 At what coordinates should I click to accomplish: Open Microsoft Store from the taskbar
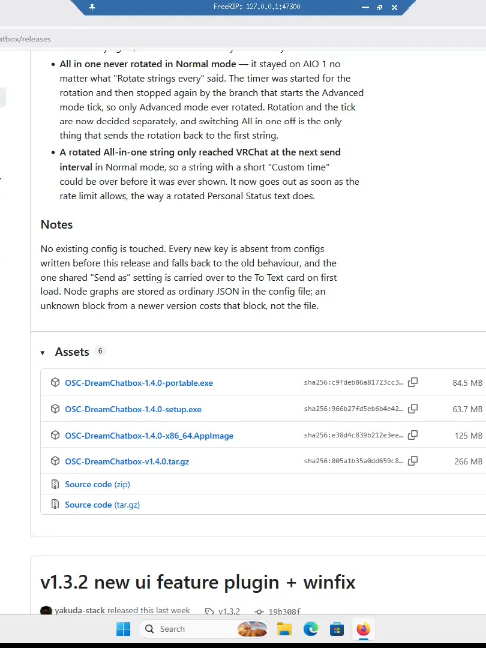pyautogui.click(x=337, y=629)
